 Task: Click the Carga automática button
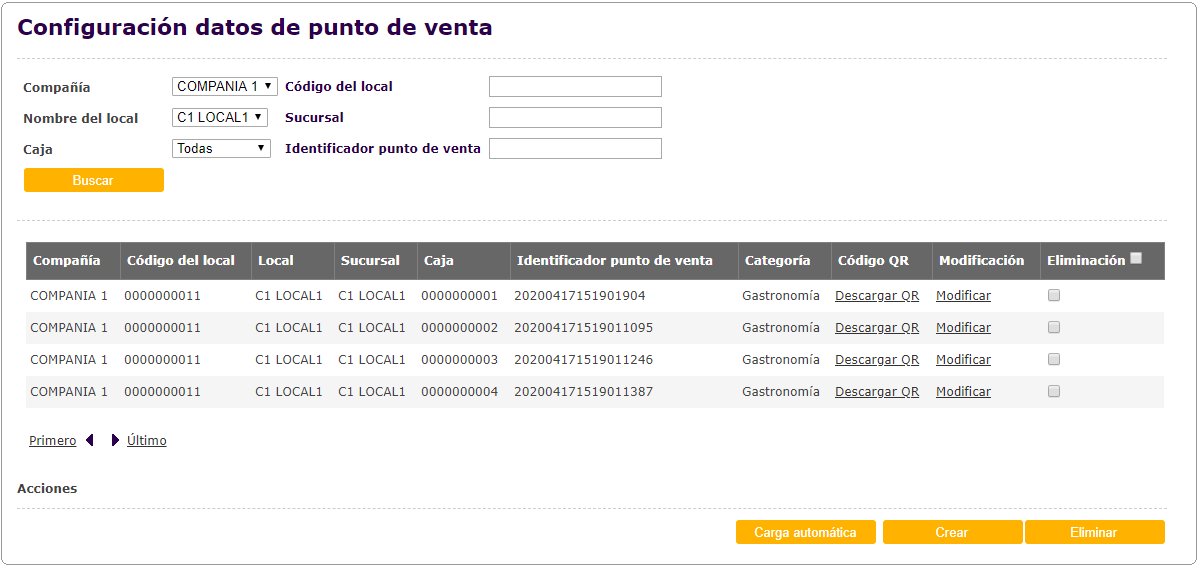coord(805,532)
